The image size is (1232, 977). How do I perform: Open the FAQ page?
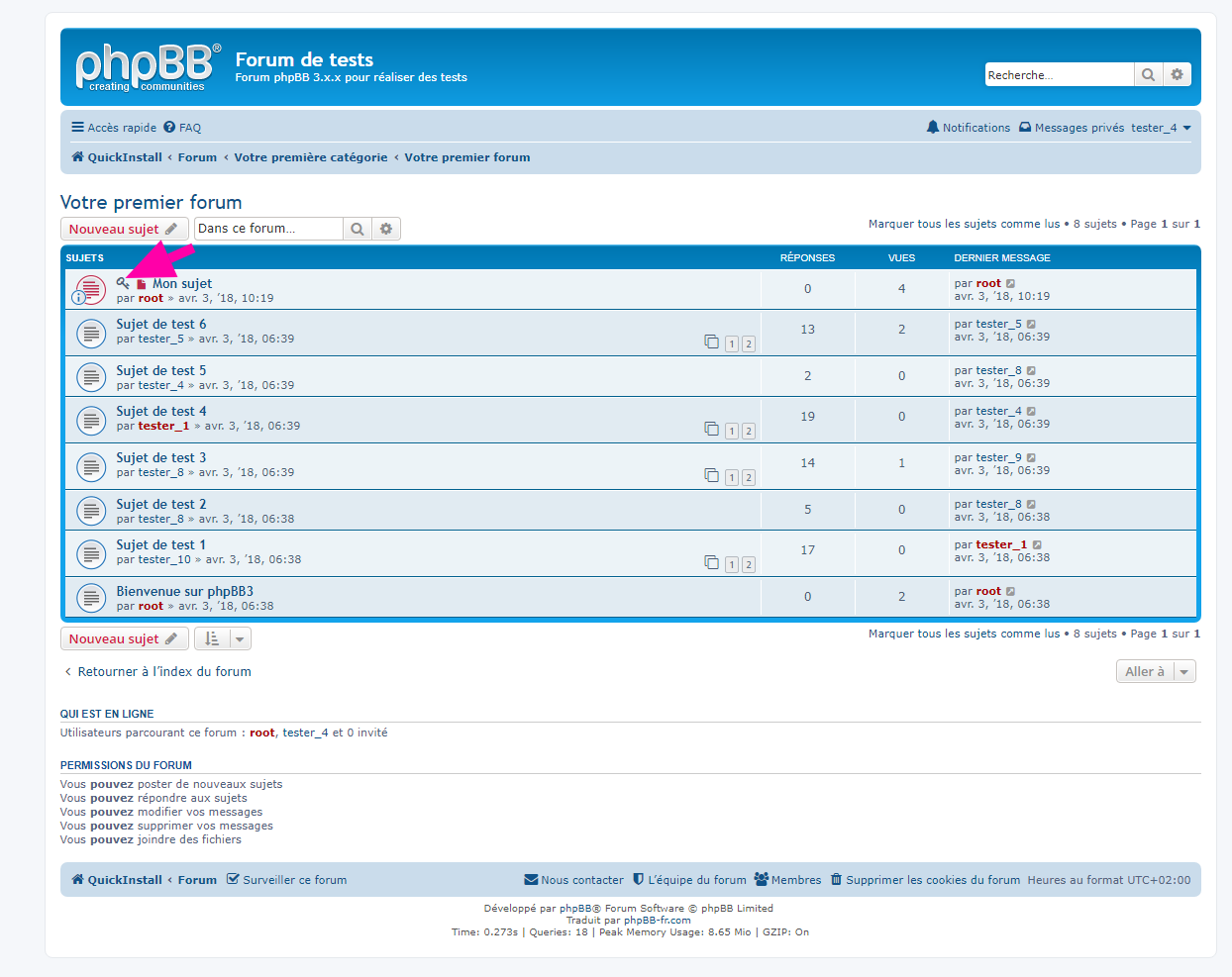pyautogui.click(x=183, y=128)
